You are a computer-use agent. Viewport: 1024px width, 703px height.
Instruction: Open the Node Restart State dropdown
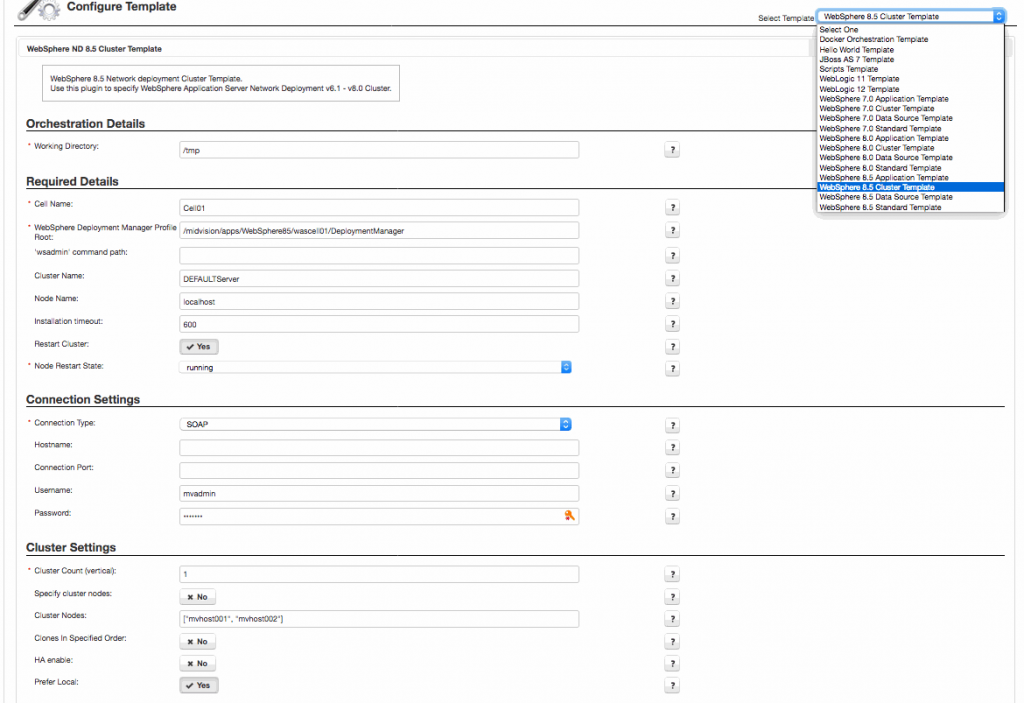click(375, 367)
